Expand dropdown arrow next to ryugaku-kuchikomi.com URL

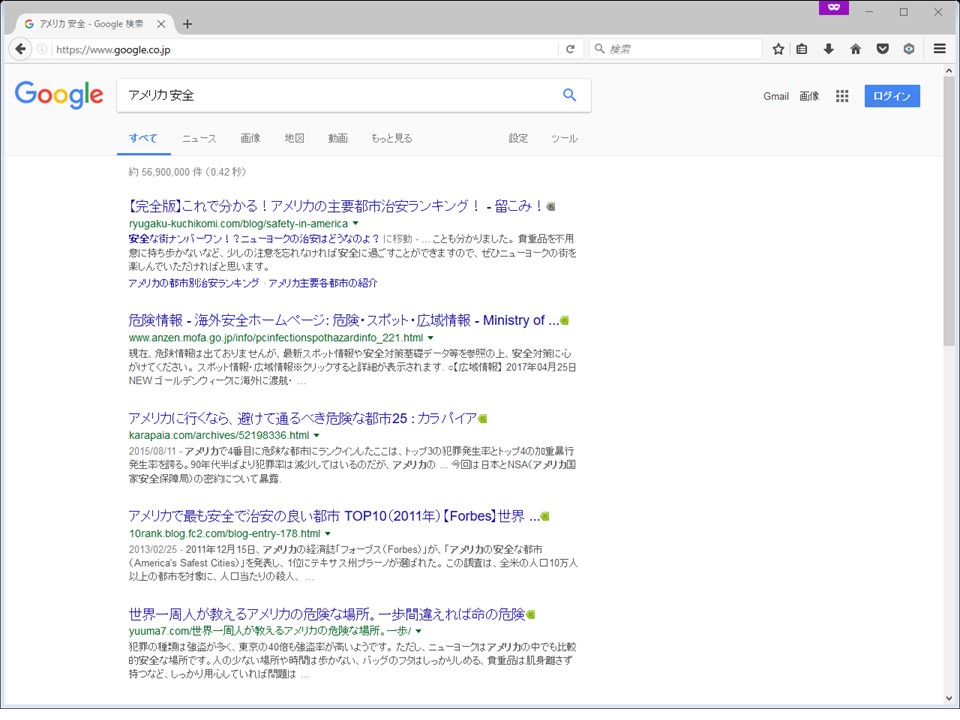pos(356,223)
